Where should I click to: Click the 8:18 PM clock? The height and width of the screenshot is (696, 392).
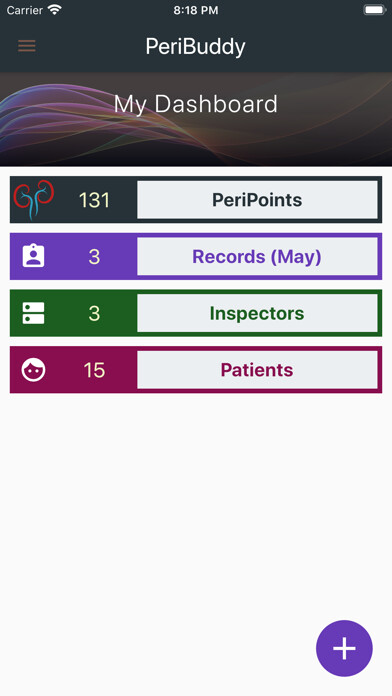pyautogui.click(x=196, y=10)
